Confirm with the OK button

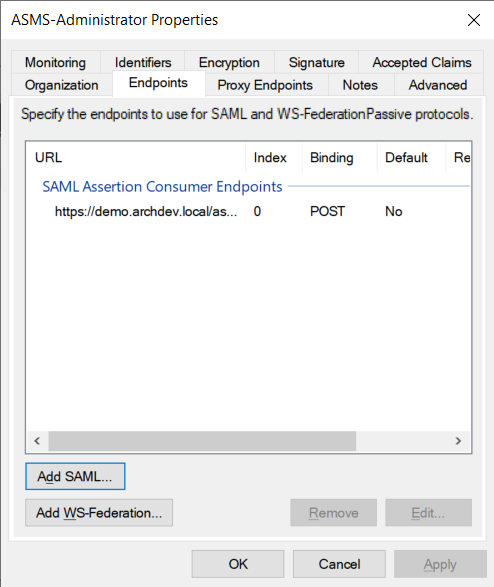coord(238,564)
